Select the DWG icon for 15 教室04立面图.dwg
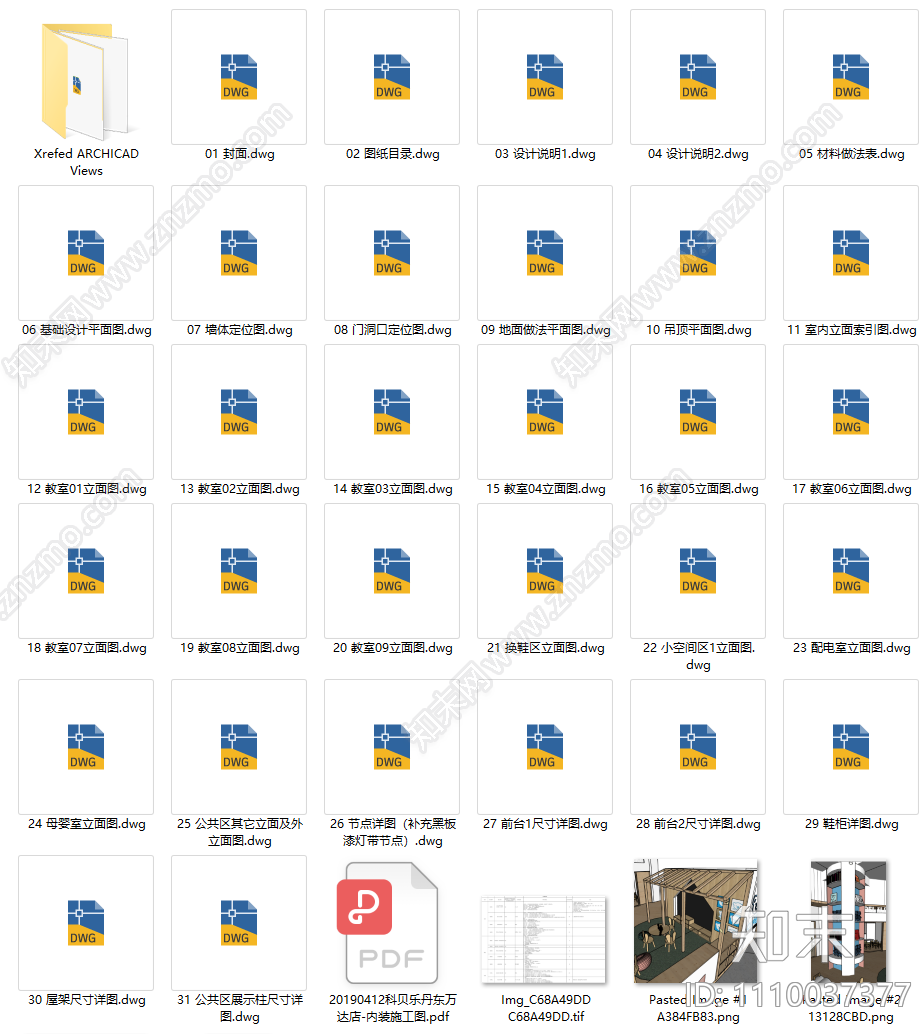Image resolution: width=924 pixels, height=1034 pixels. (545, 412)
